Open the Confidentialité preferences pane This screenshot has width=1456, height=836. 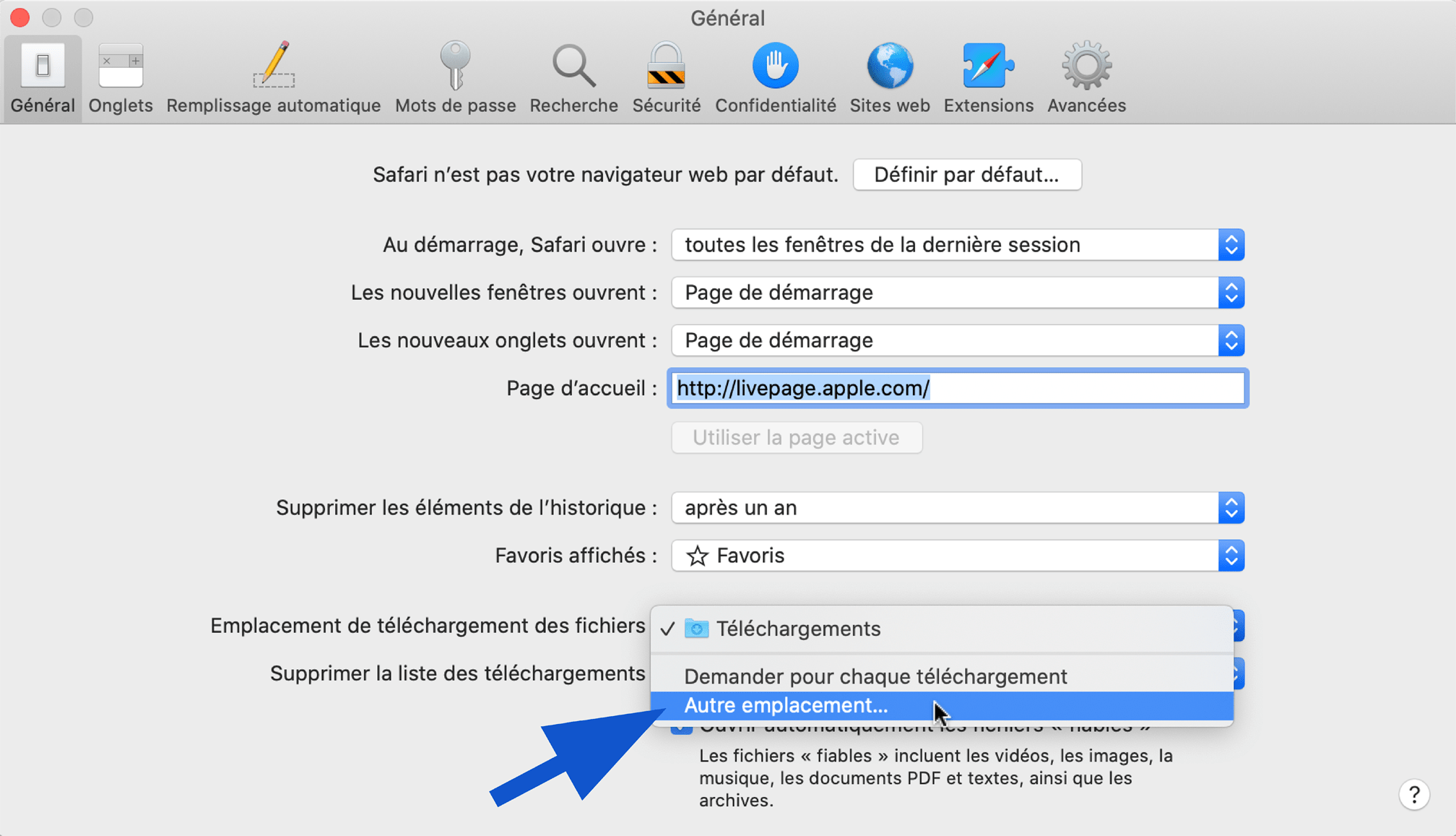(776, 78)
